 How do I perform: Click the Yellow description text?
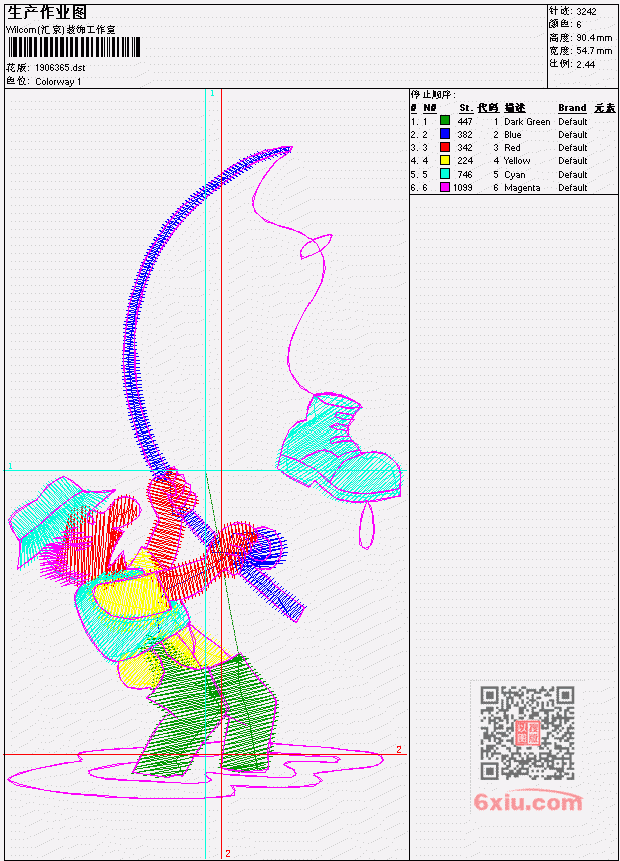[517, 161]
